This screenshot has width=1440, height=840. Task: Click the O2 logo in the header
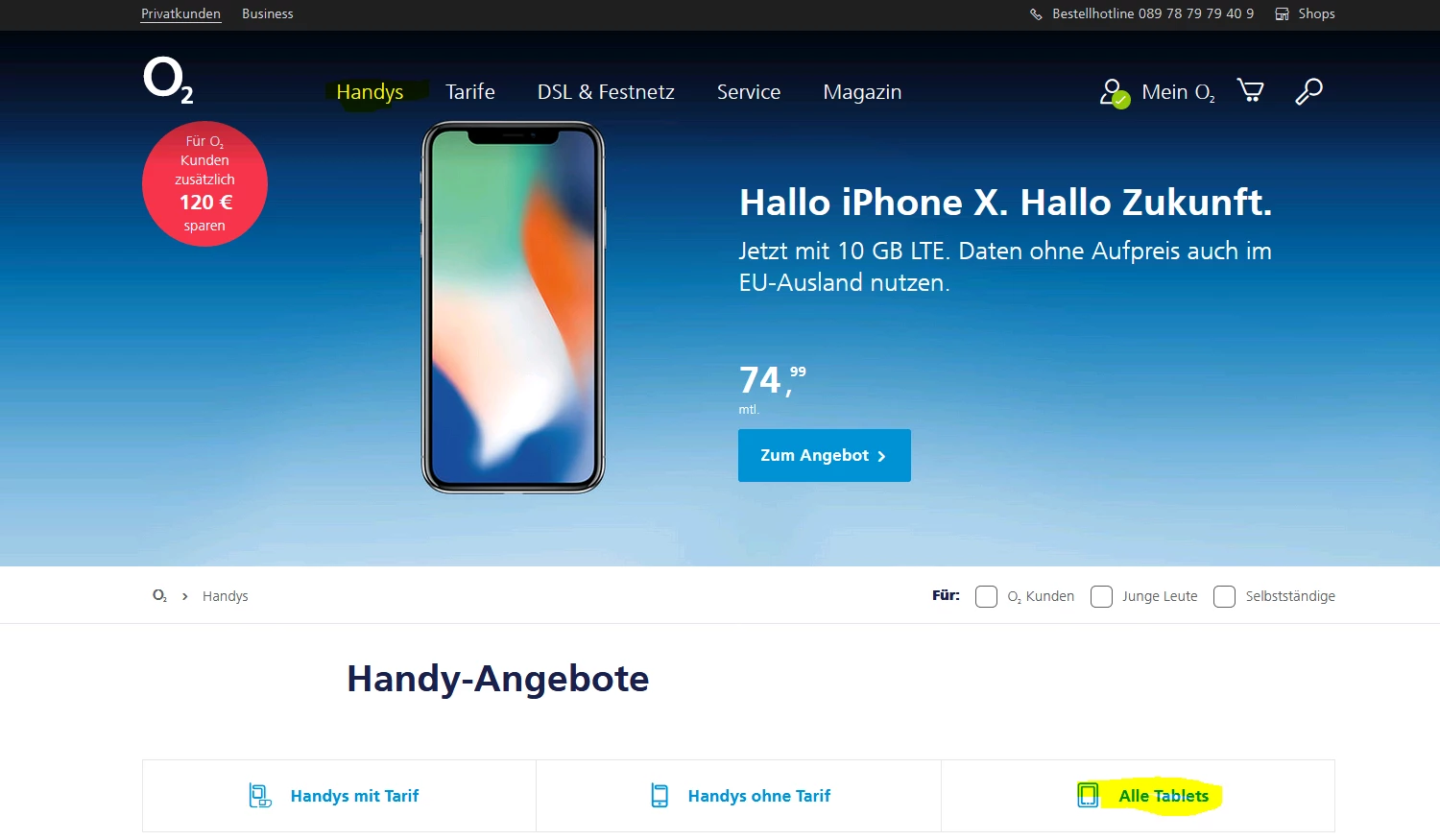point(168,80)
